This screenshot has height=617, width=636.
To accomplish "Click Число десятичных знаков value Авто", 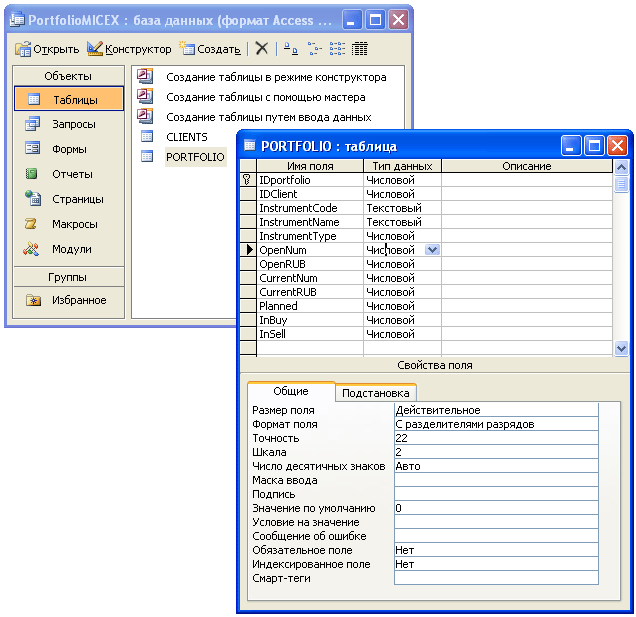I will pos(496,466).
